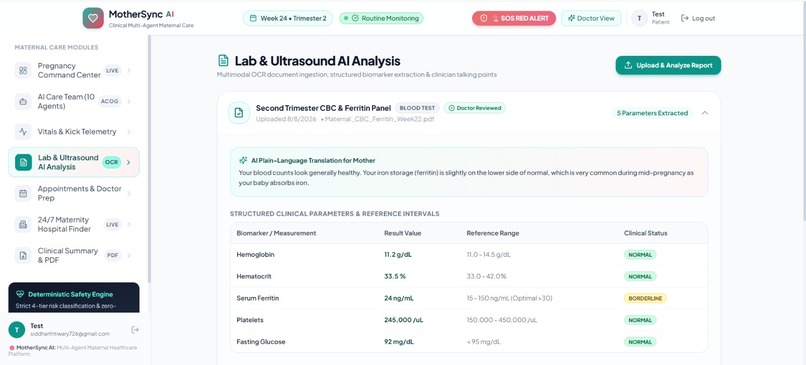Screen dimensions: 806x365
Task: Click the Routine Monitoring status badge
Action: click(381, 18)
